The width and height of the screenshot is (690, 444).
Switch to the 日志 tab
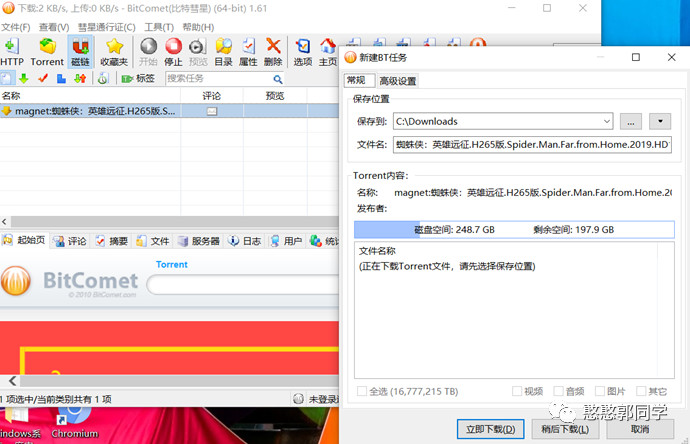245,241
